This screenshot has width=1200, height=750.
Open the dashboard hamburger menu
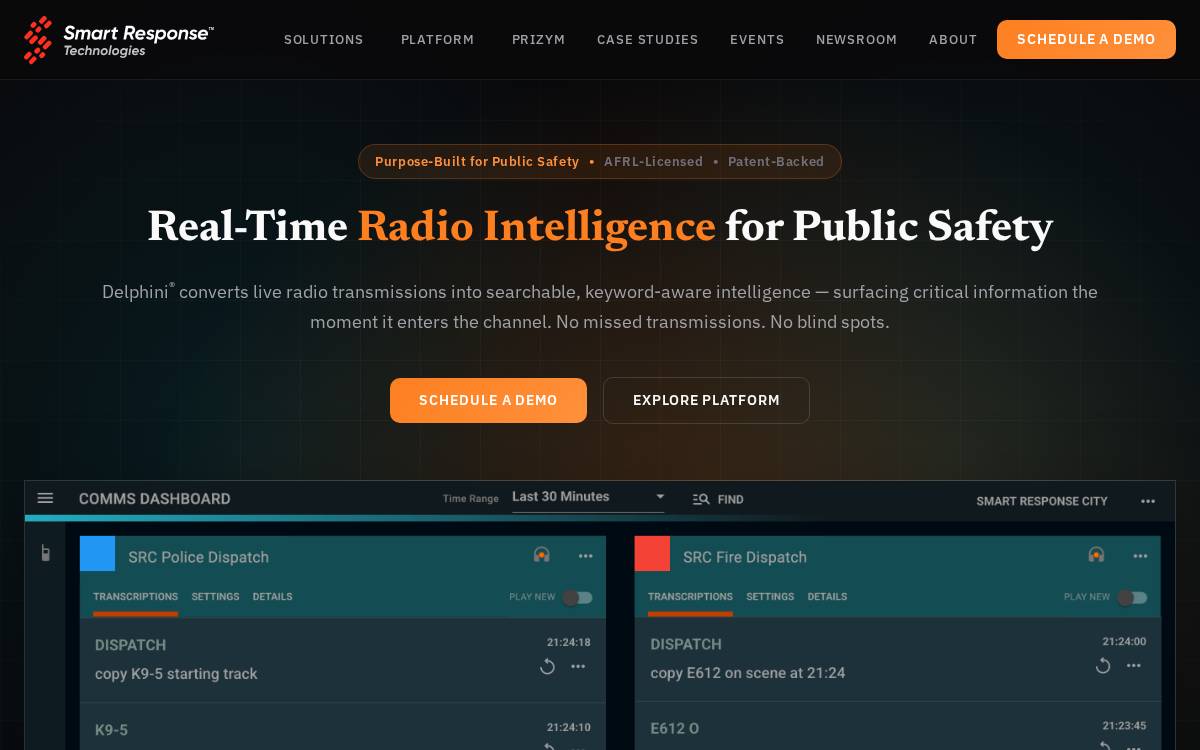pyautogui.click(x=45, y=498)
